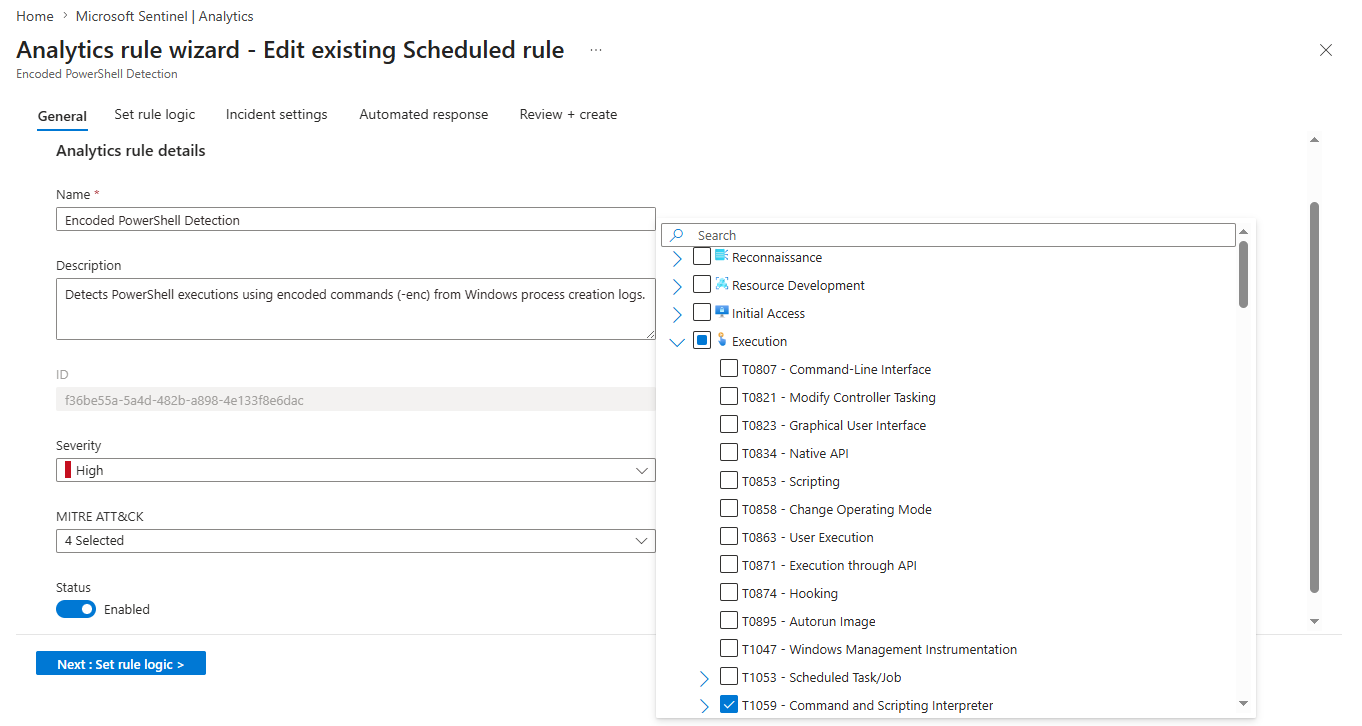1362x726 pixels.
Task: Check the Reconnaissance checkbox
Action: point(702,257)
